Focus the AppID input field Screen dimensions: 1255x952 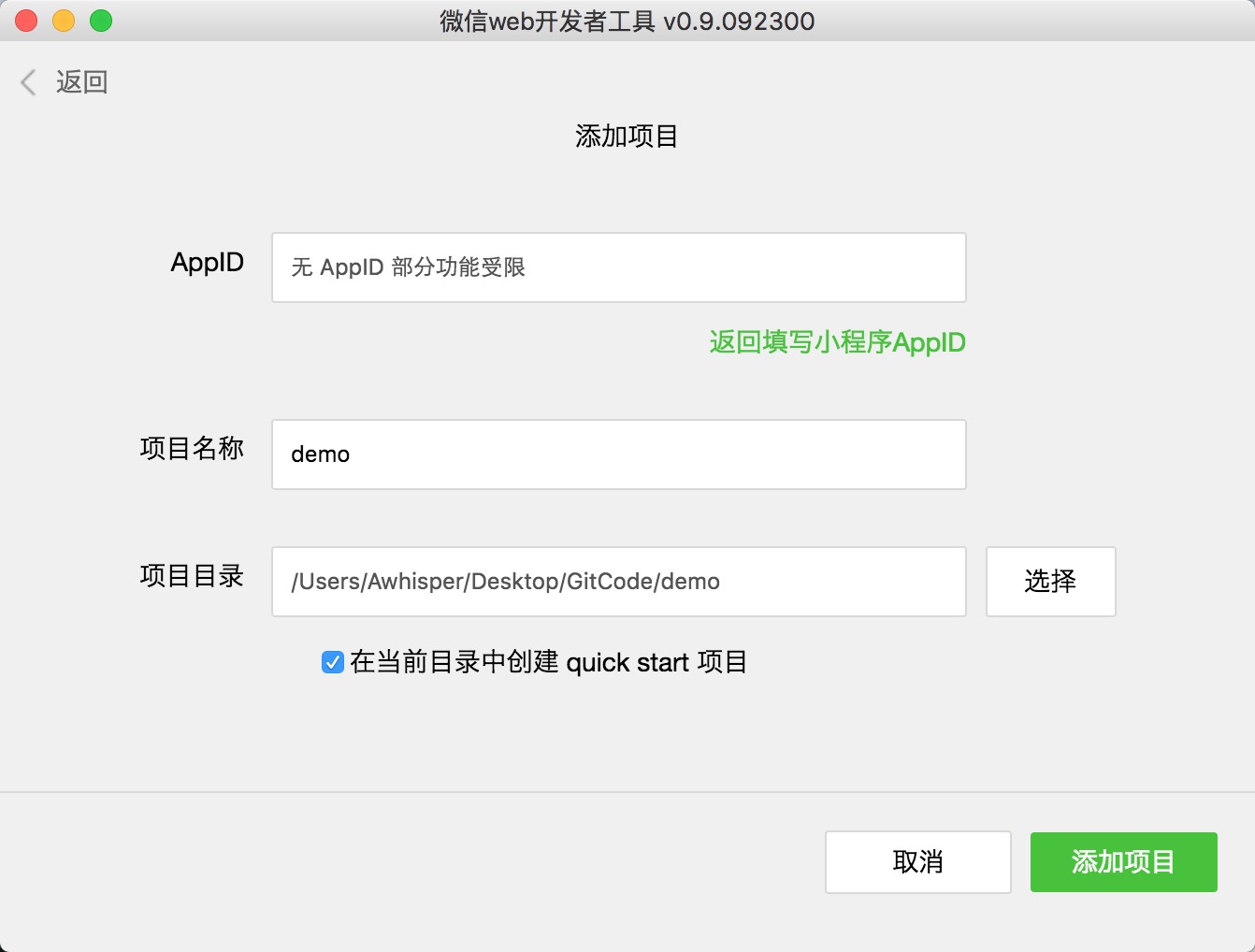[618, 267]
